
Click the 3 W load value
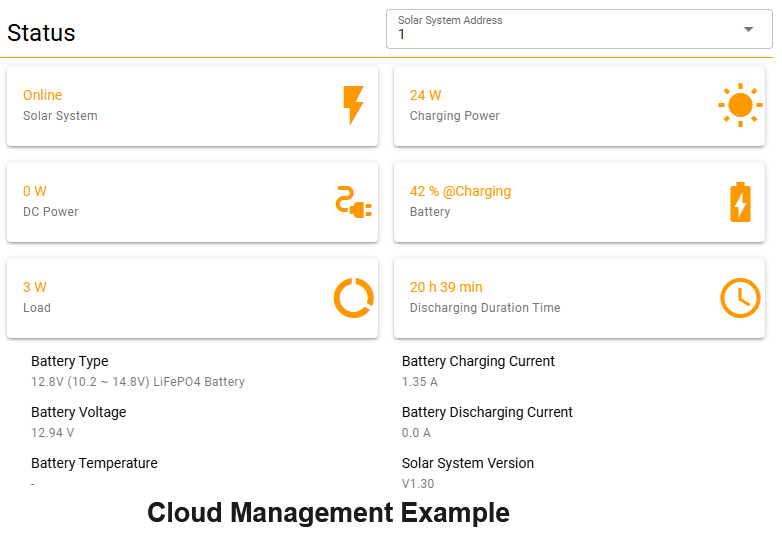[x=34, y=287]
